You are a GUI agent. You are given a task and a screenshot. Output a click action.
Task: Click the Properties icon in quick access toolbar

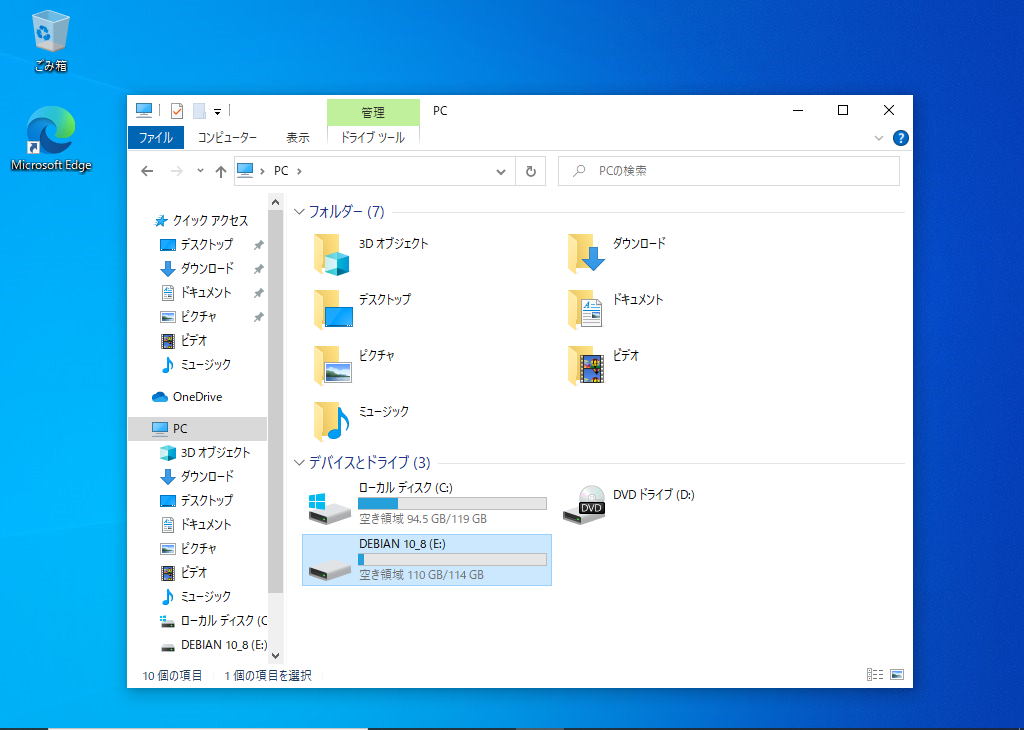pos(177,110)
